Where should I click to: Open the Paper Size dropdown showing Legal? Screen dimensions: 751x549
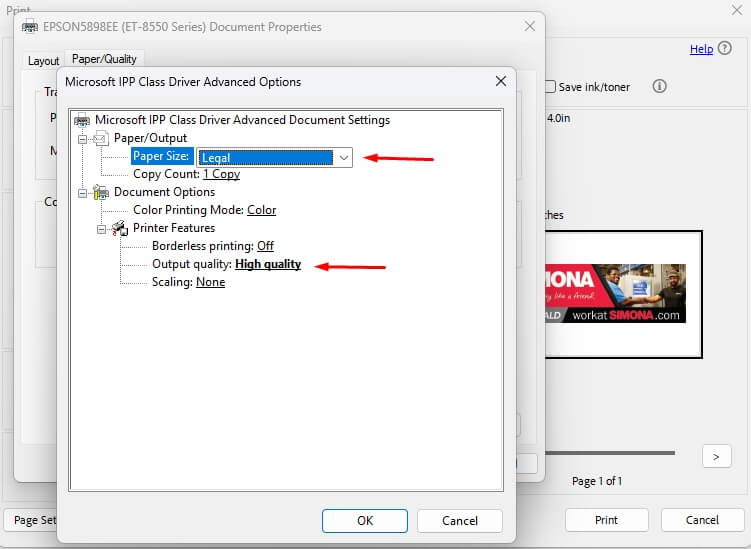pos(274,158)
